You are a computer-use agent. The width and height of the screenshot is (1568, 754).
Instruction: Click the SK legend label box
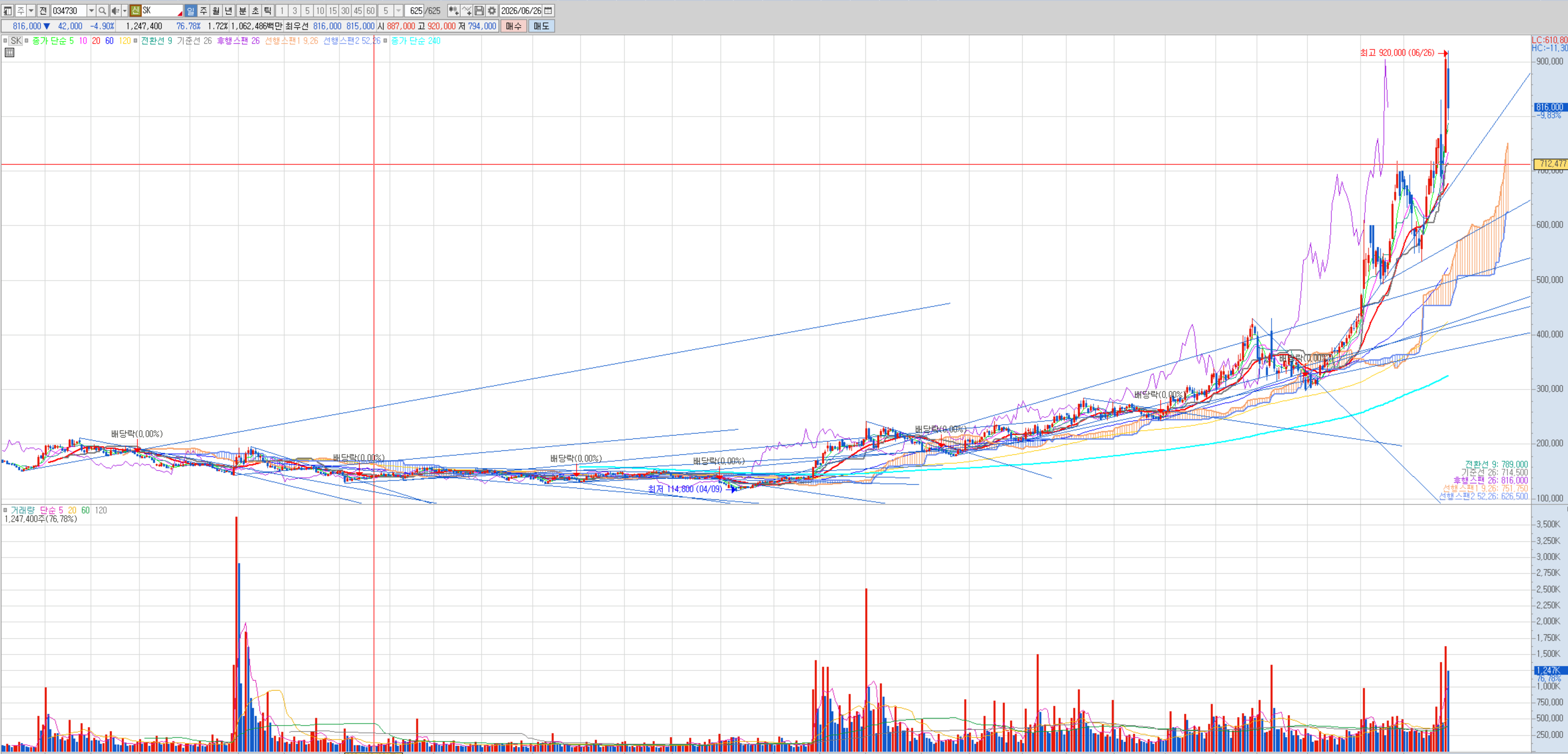pyautogui.click(x=16, y=41)
